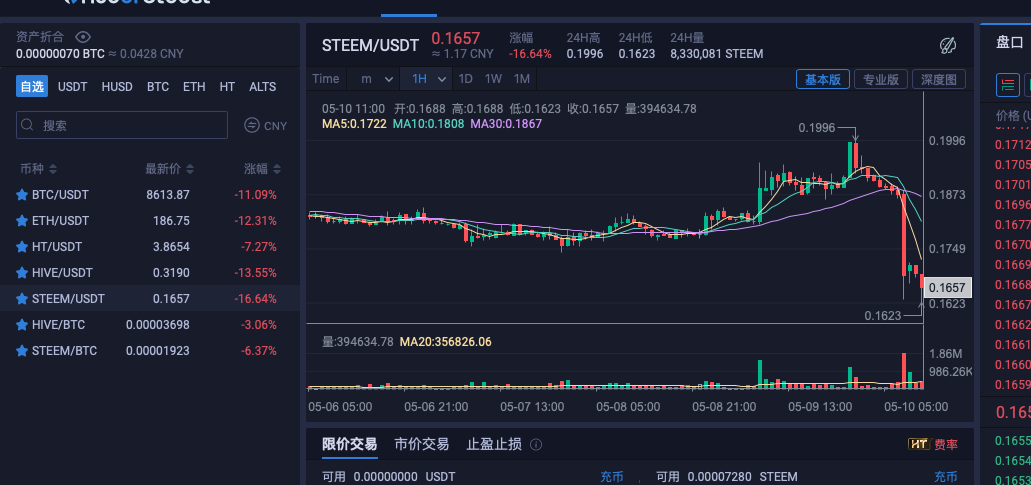Sort list by 最新价 column
This screenshot has width=1031, height=485.
(x=169, y=169)
